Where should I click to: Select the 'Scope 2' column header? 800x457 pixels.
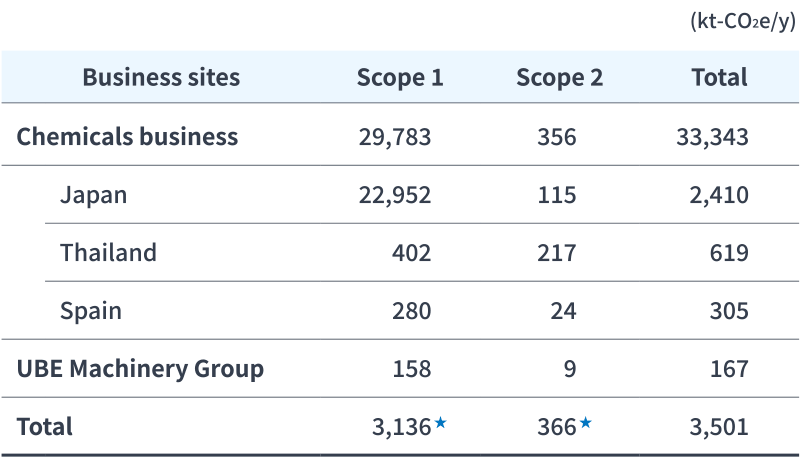560,78
